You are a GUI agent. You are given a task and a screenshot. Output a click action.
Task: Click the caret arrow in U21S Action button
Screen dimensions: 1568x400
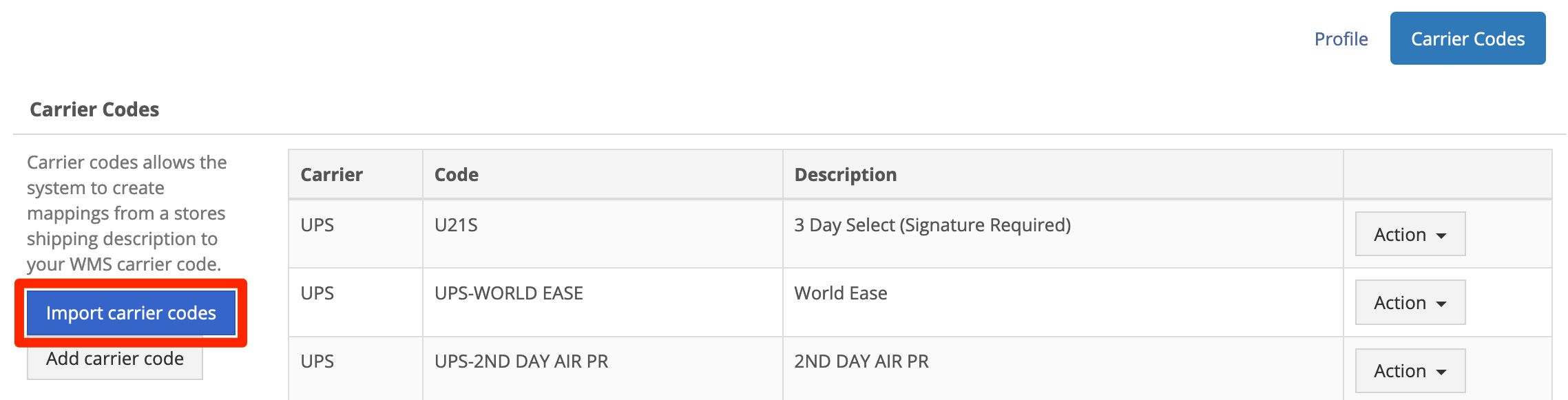(x=1441, y=236)
